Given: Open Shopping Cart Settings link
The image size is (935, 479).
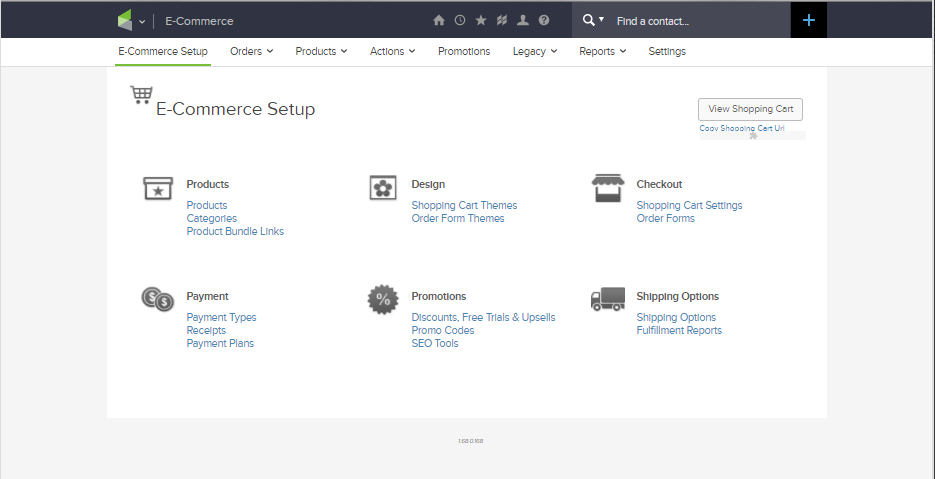Looking at the screenshot, I should (689, 205).
